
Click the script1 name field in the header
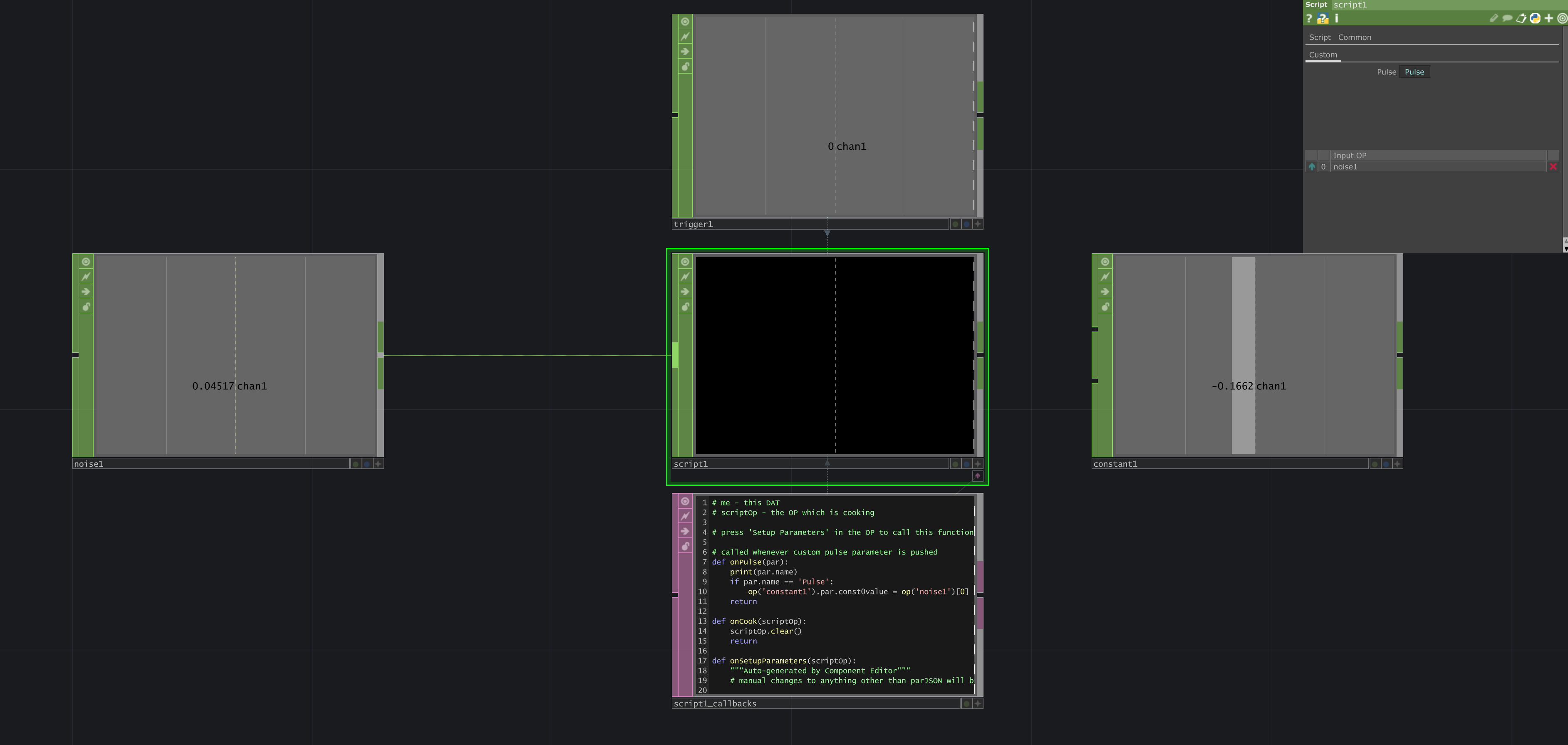[x=1351, y=5]
